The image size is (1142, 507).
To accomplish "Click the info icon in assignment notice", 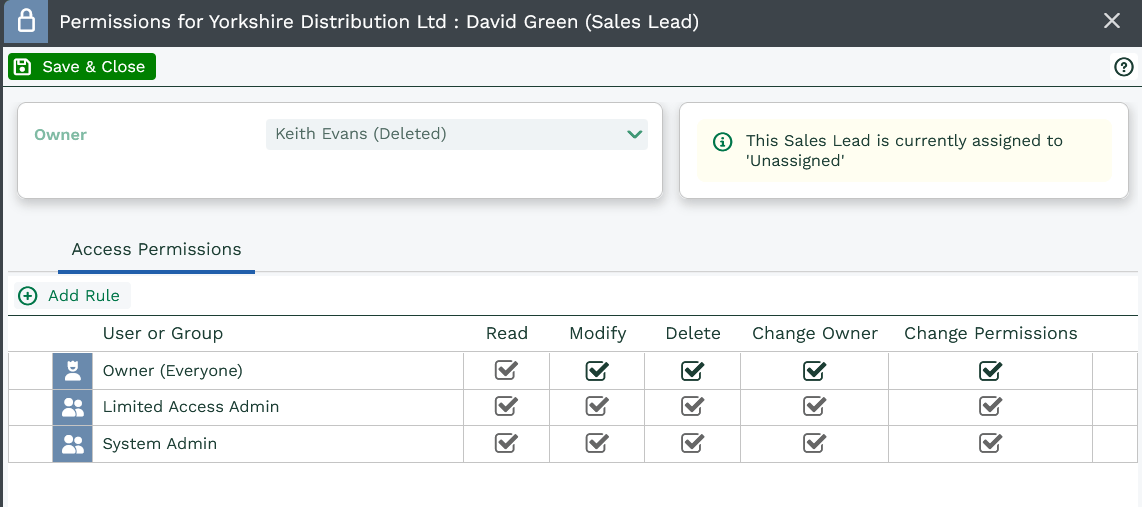I will point(722,142).
